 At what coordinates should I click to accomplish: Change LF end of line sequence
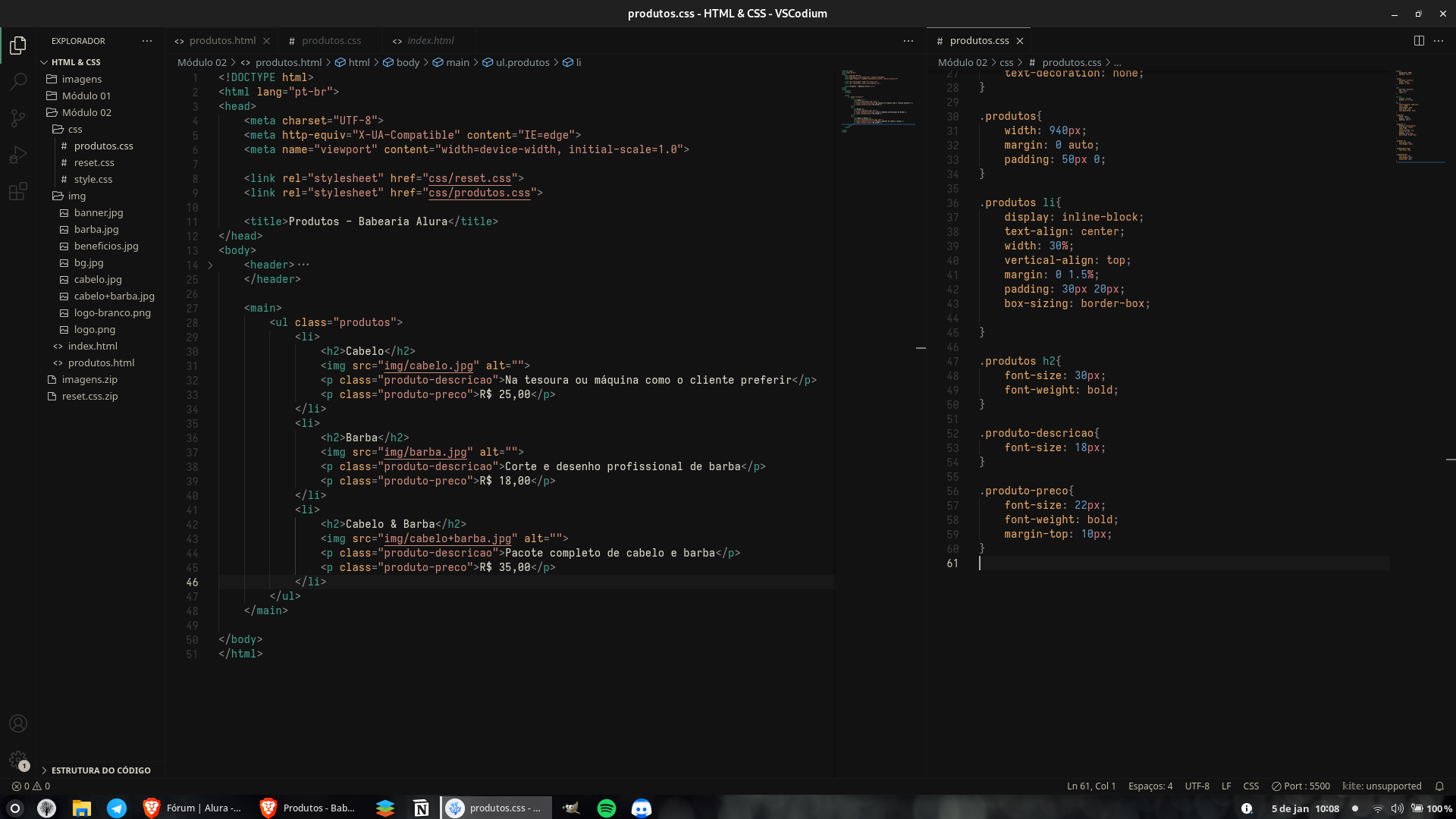coord(1226,786)
